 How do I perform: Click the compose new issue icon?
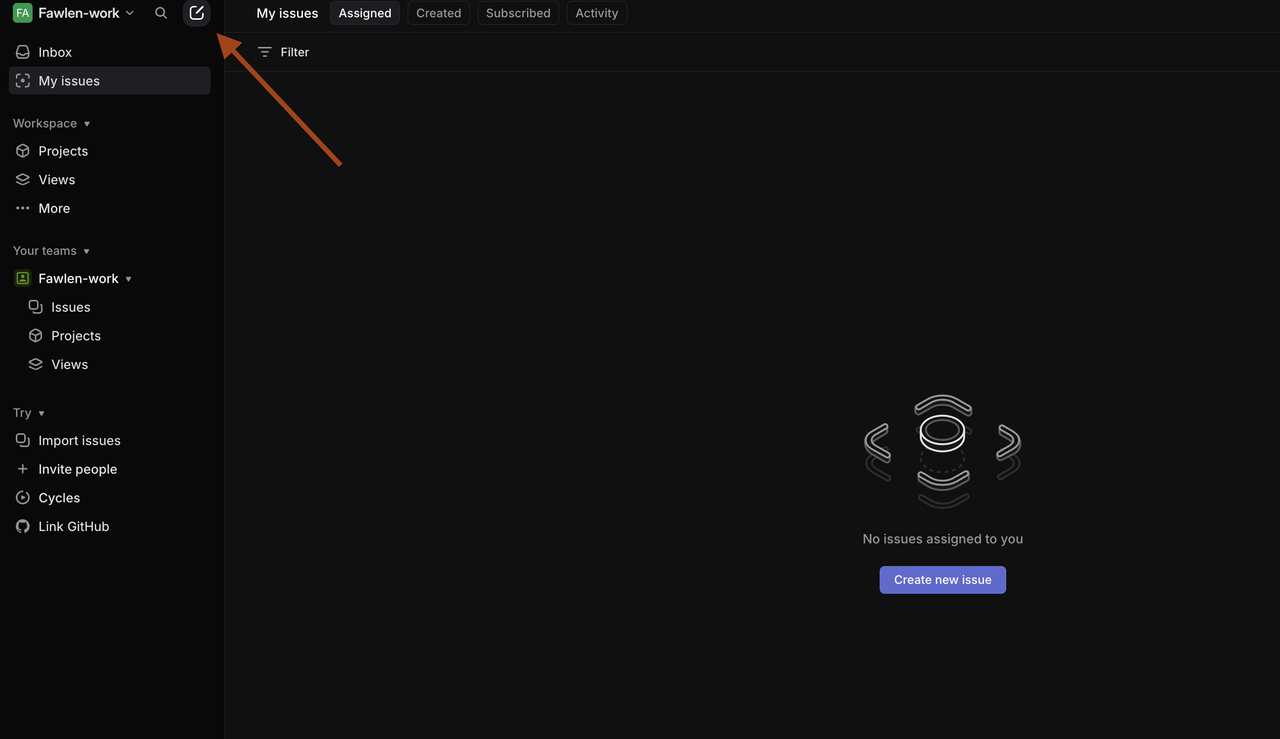(197, 13)
